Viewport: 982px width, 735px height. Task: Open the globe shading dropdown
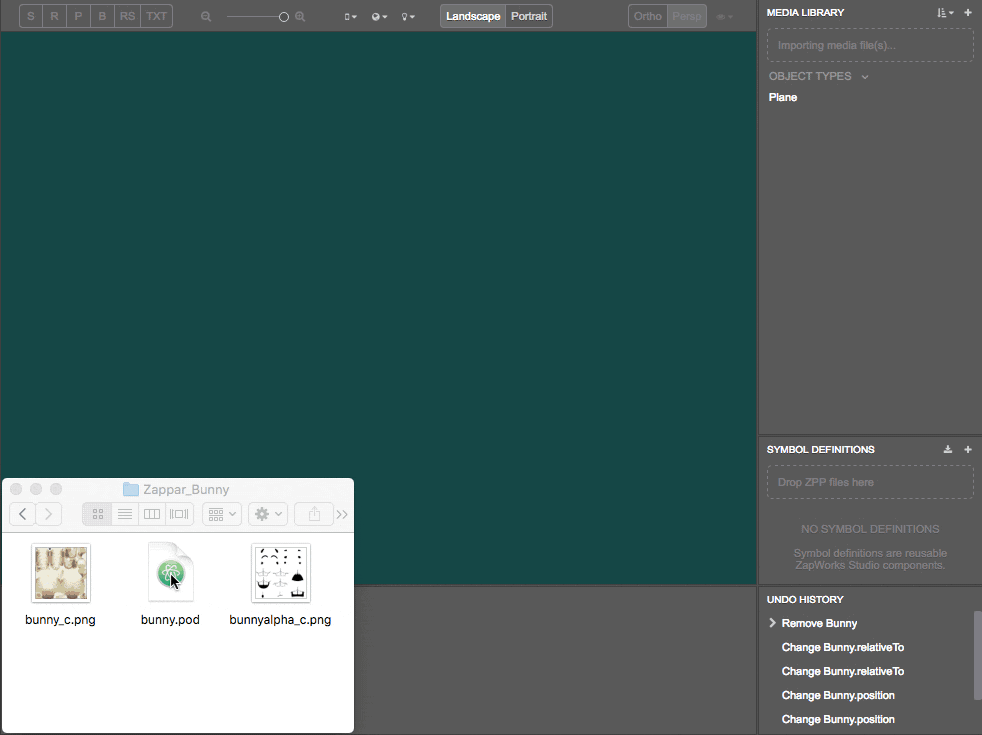[x=380, y=17]
